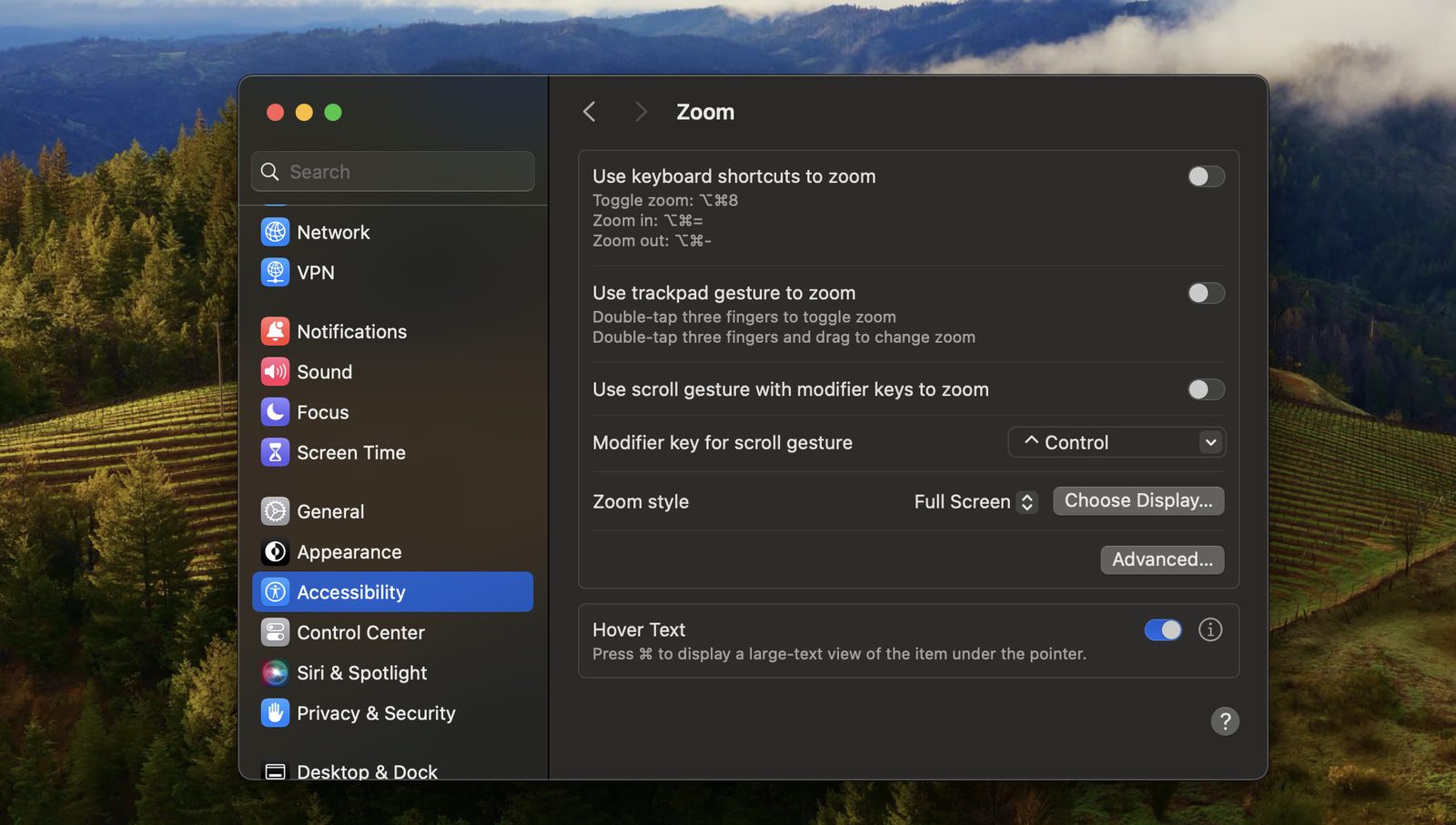Turn off the Hover Text switch

1163,629
